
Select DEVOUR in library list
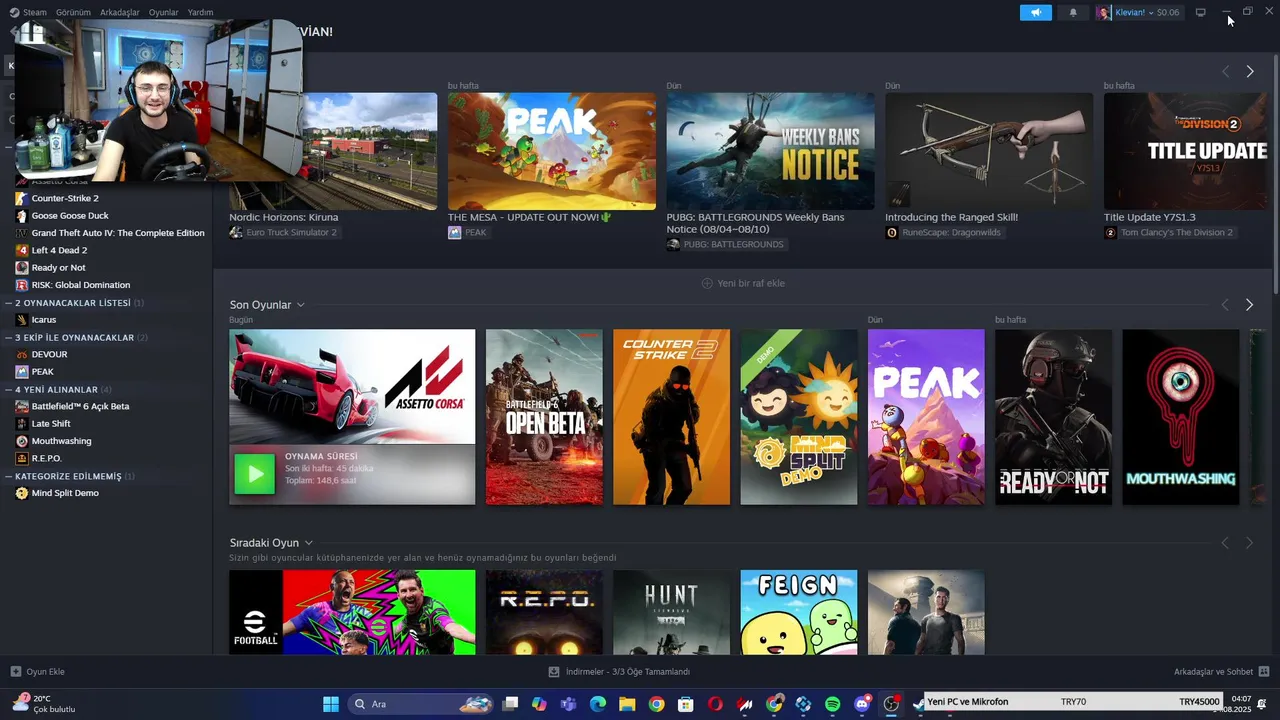49,354
